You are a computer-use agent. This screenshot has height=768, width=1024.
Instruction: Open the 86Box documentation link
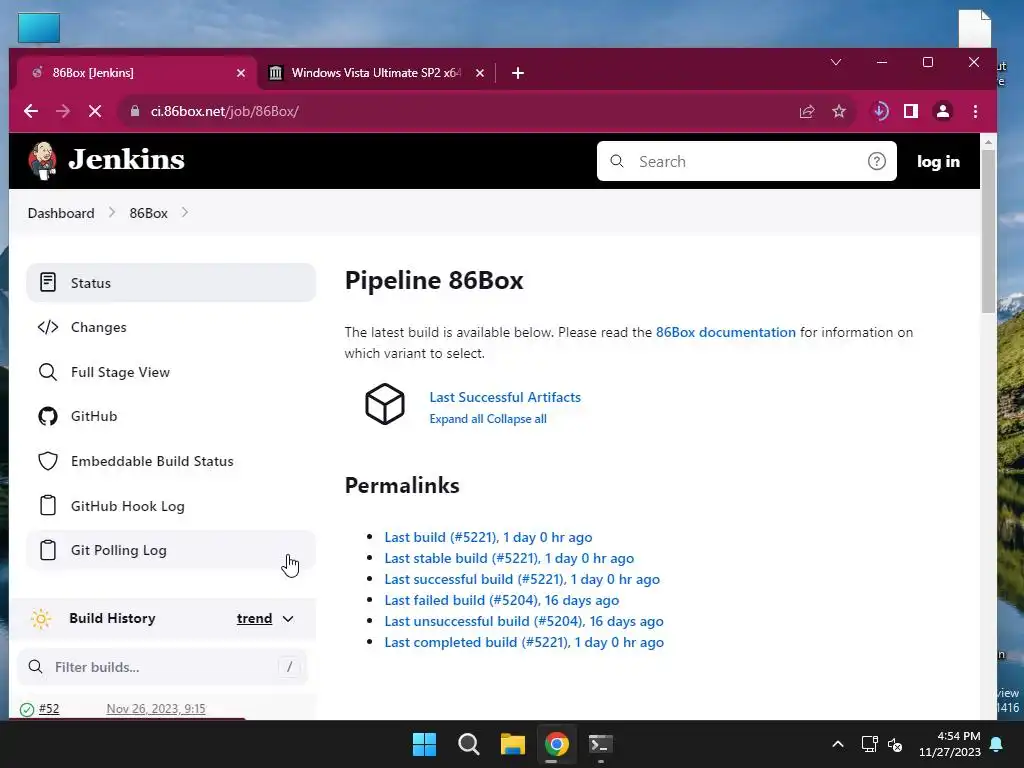coord(726,332)
